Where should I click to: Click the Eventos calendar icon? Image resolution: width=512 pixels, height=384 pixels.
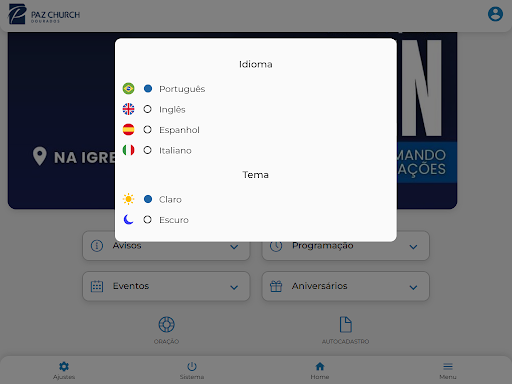(97, 286)
